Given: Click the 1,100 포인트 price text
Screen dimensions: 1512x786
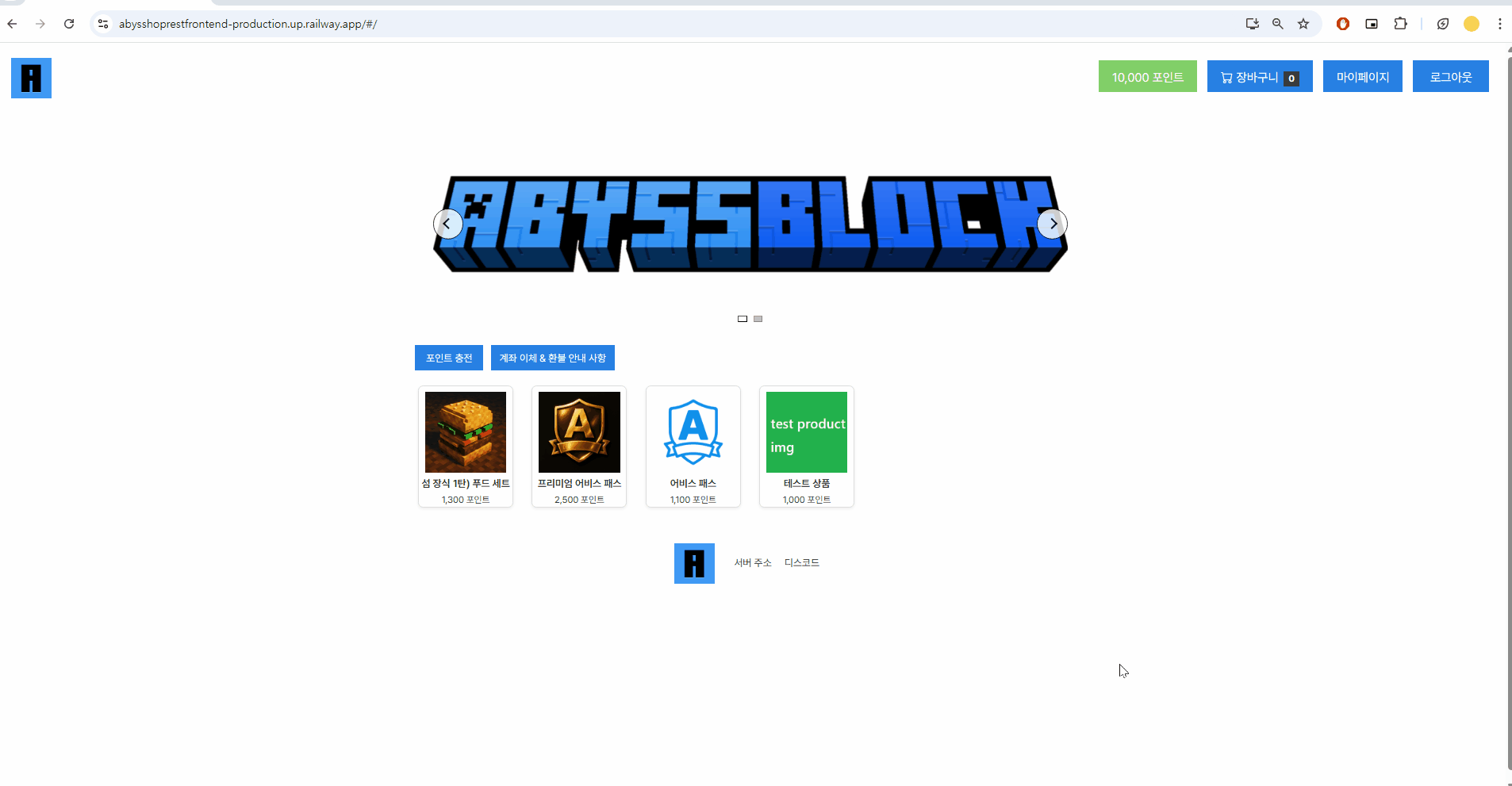Looking at the screenshot, I should (693, 500).
